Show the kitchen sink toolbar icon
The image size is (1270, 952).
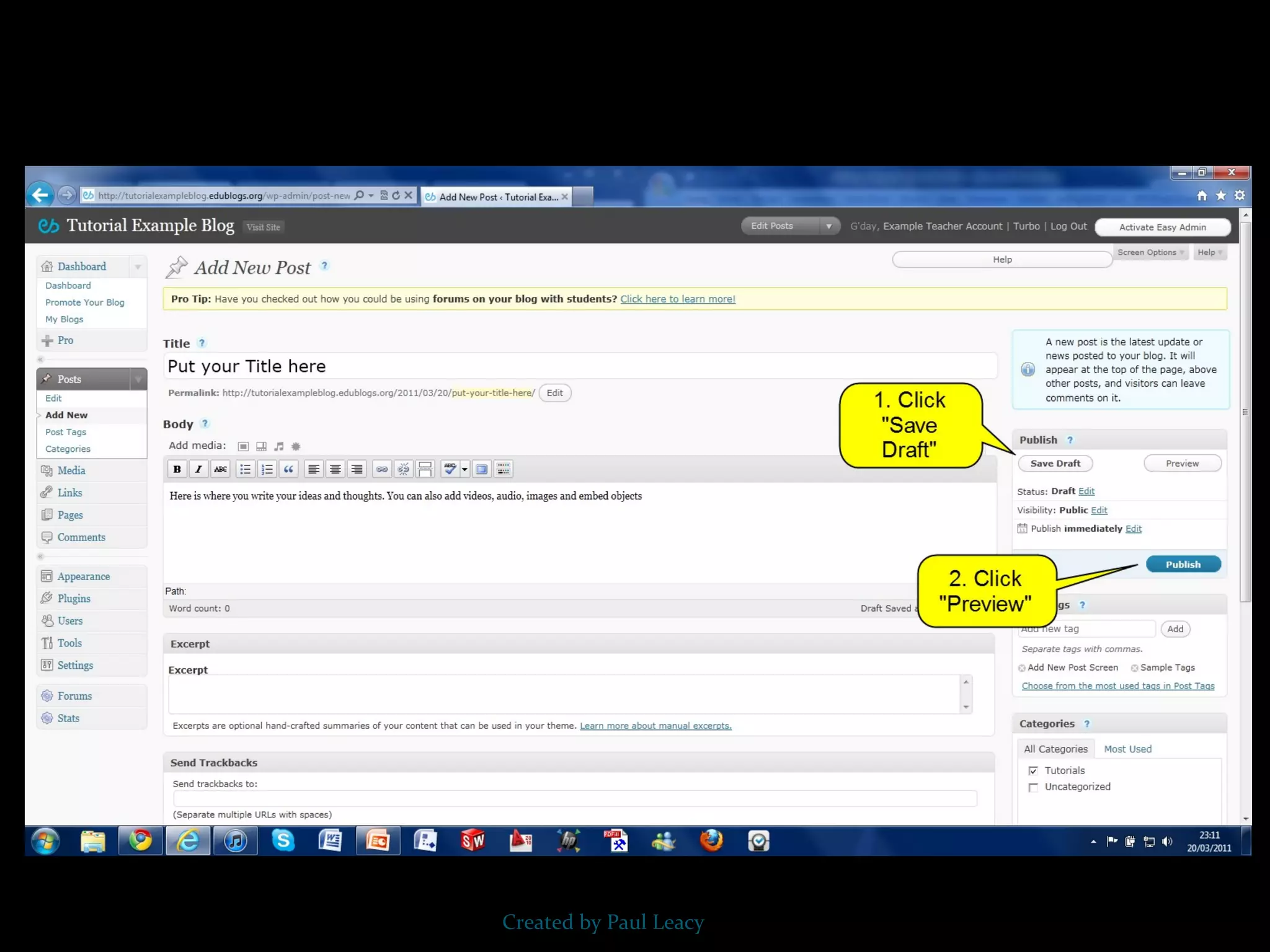pyautogui.click(x=504, y=469)
